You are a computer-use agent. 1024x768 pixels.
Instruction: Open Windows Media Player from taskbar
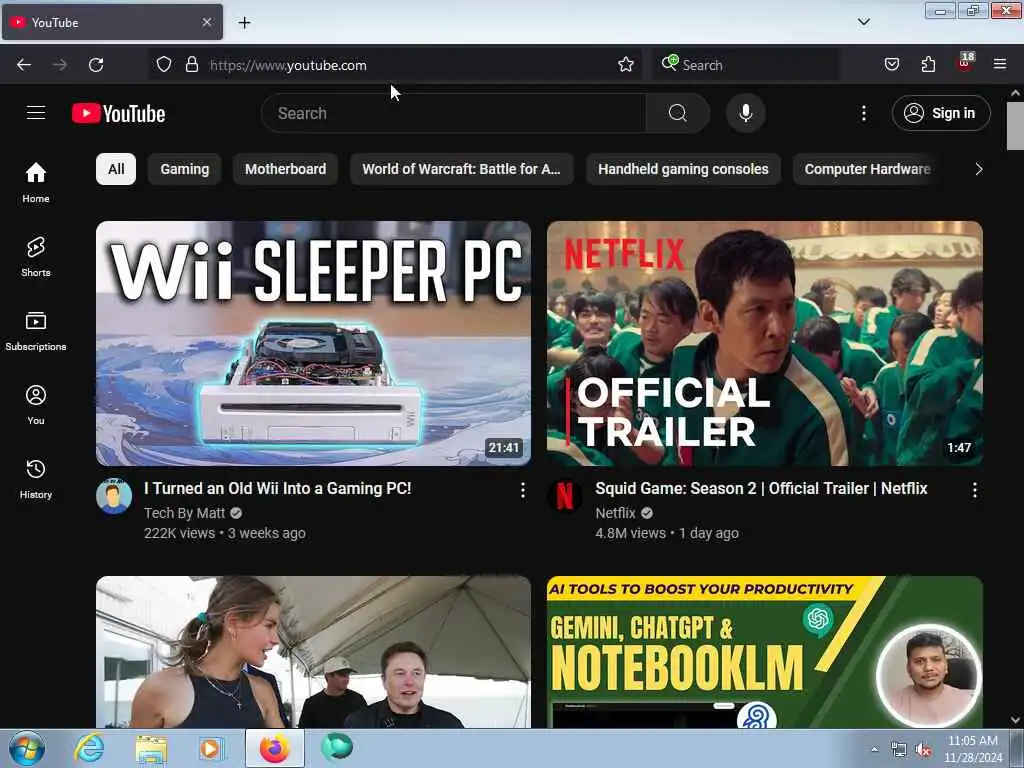tap(210, 749)
